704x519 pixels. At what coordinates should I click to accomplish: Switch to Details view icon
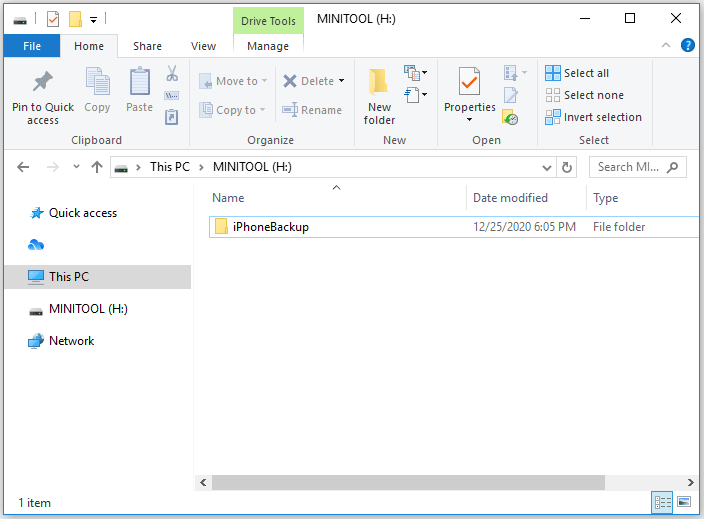click(662, 502)
